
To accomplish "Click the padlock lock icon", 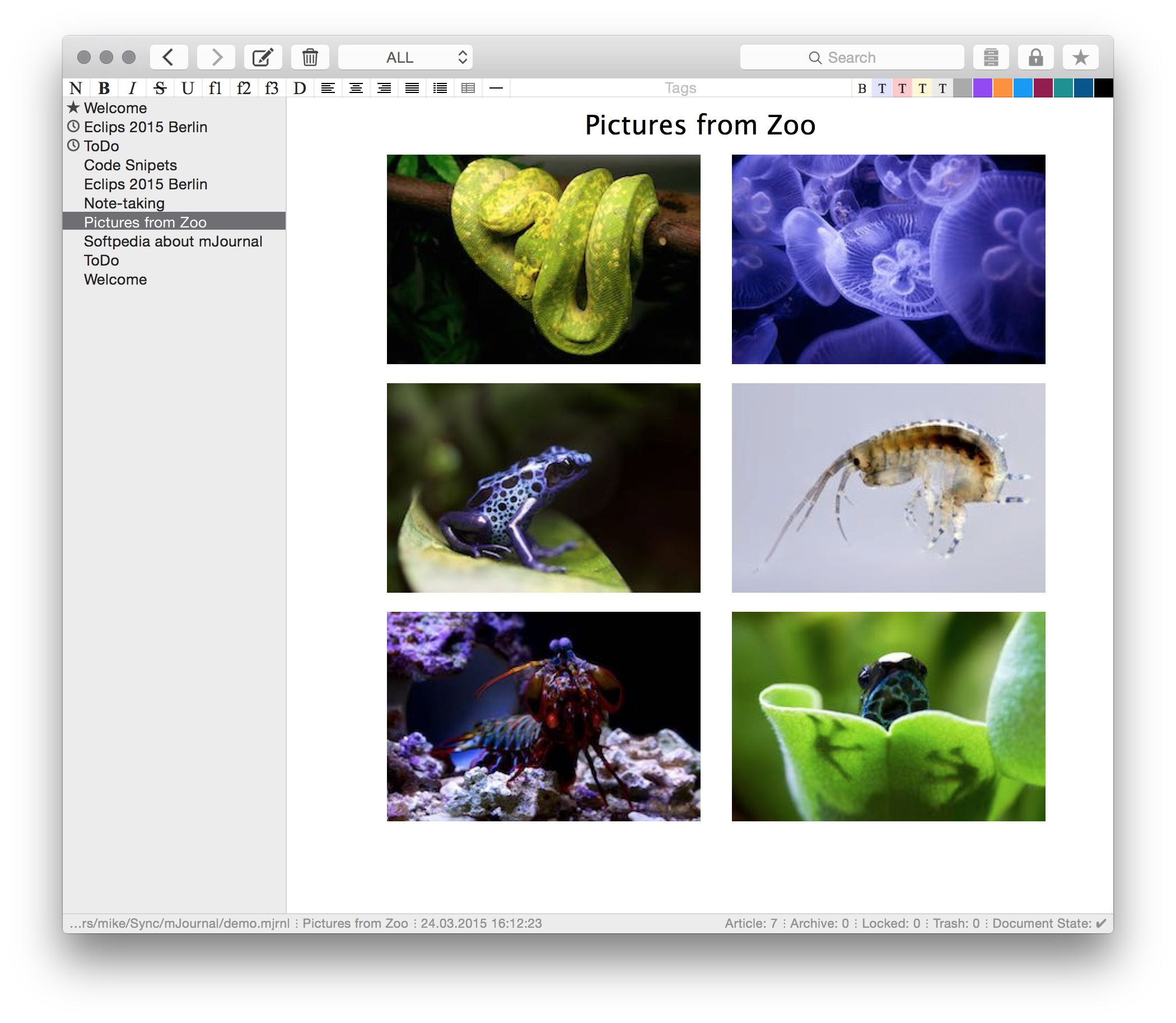I will [x=1035, y=57].
